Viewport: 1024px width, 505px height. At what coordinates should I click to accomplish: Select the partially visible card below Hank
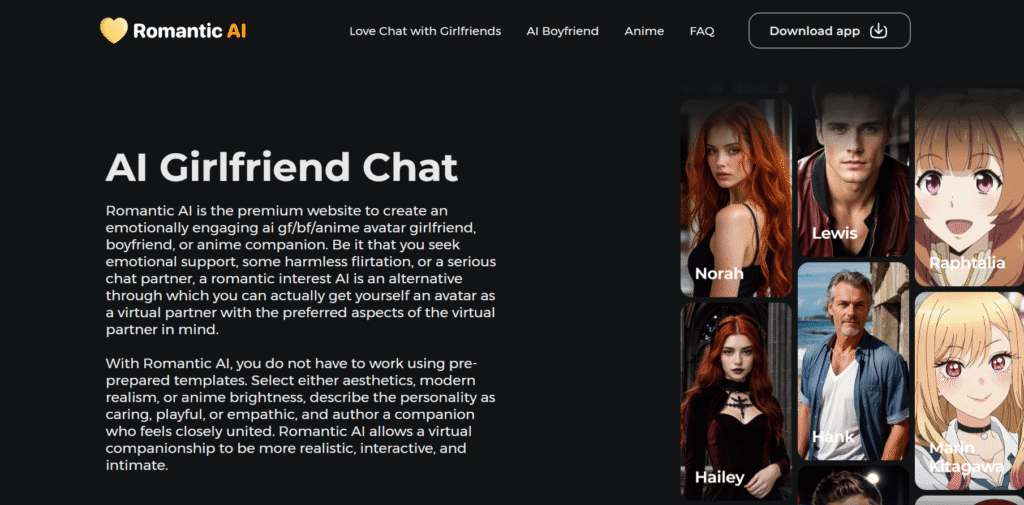click(x=853, y=485)
